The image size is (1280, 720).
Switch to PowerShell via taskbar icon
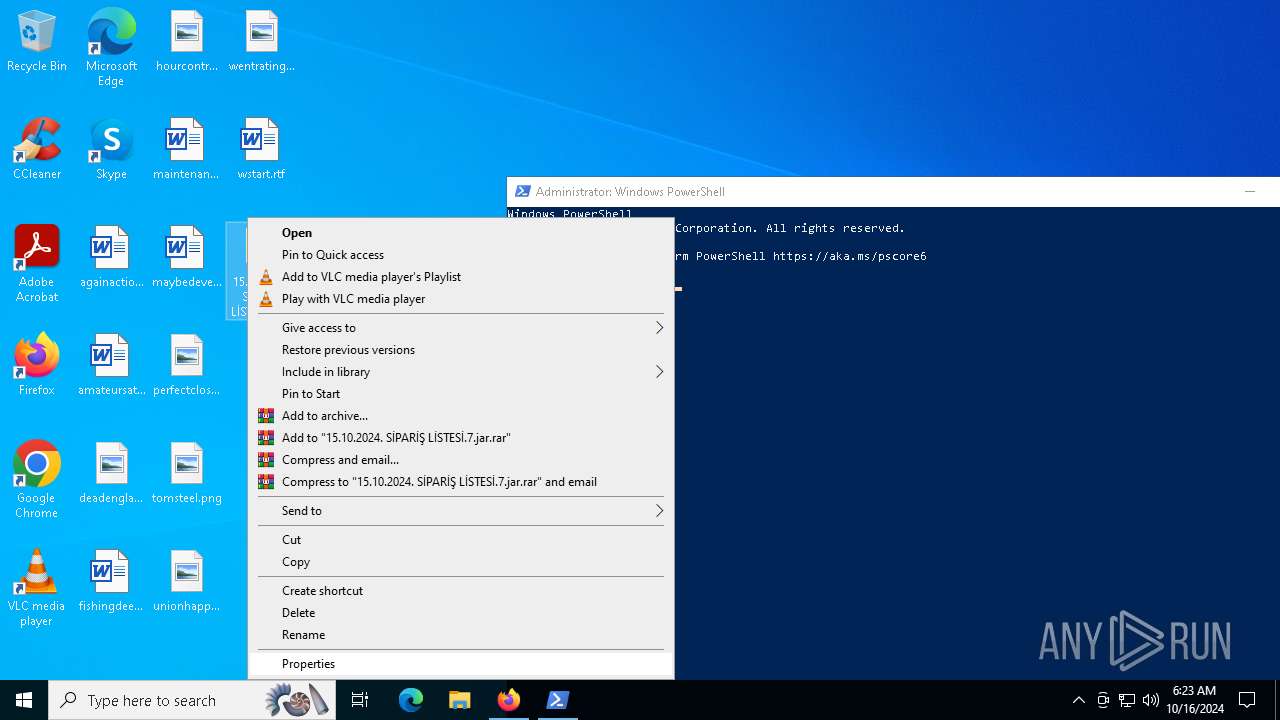[x=558, y=700]
